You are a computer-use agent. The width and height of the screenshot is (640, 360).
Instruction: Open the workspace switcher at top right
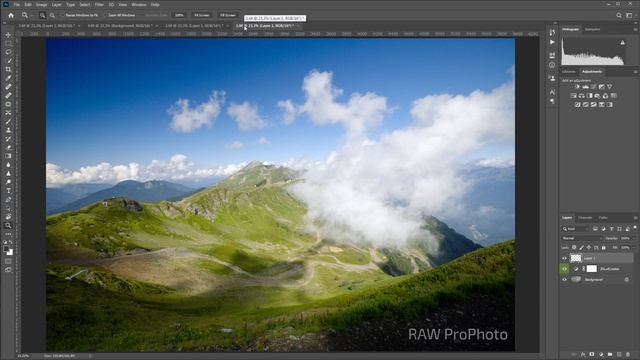tap(629, 15)
